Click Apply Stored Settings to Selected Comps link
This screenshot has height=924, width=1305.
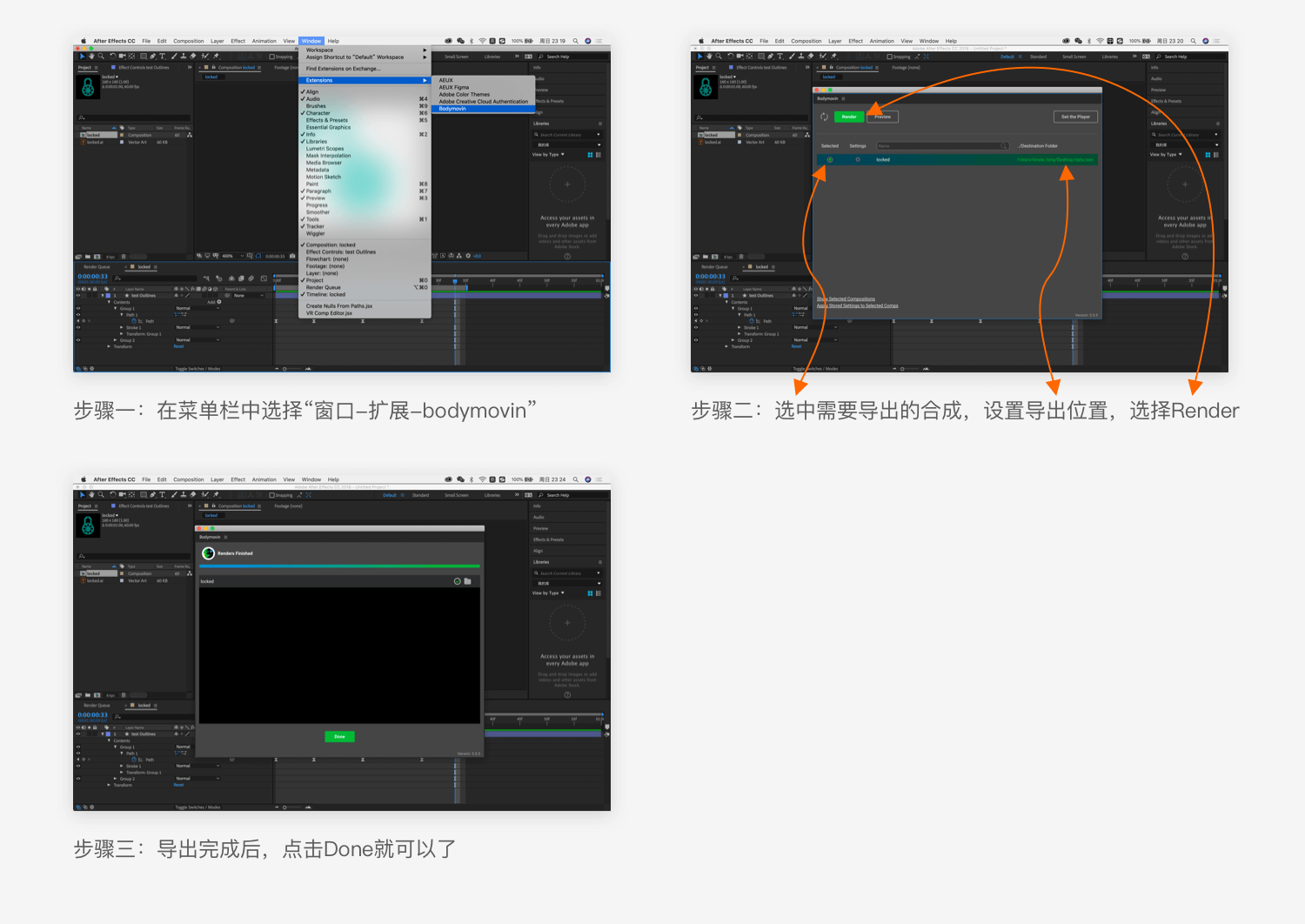coord(857,305)
